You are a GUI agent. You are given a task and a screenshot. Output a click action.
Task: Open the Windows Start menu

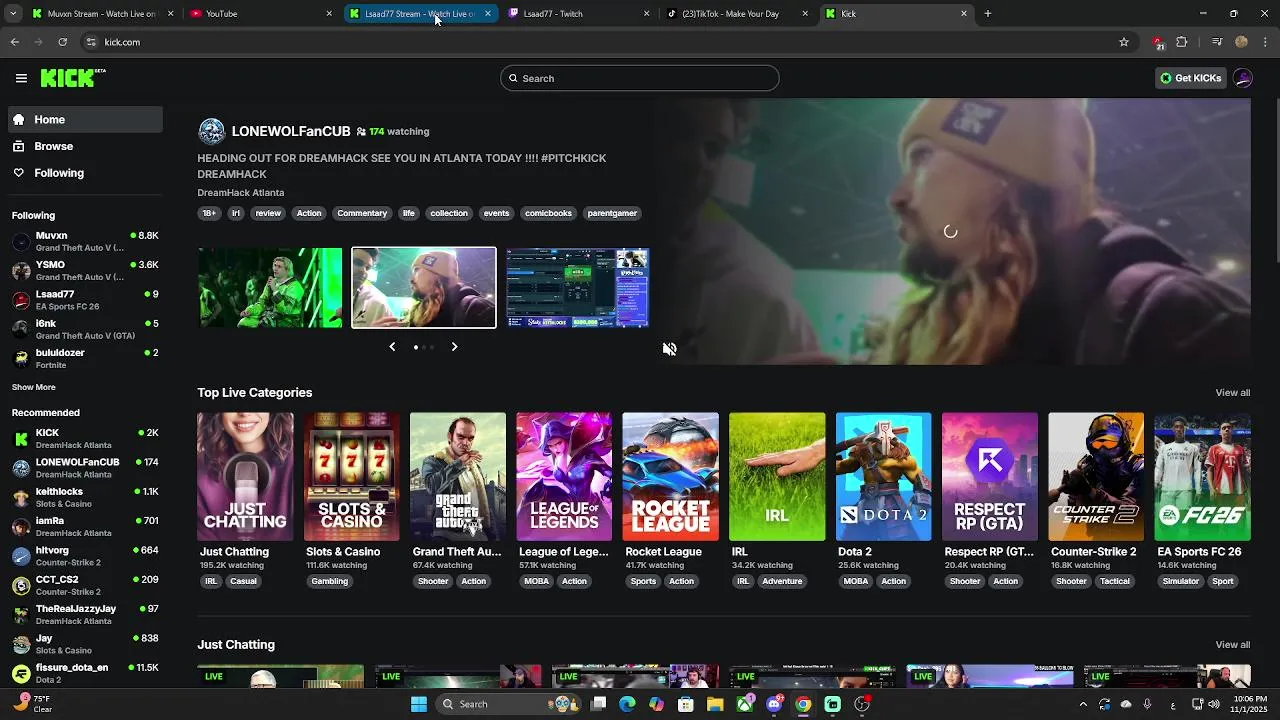[419, 704]
